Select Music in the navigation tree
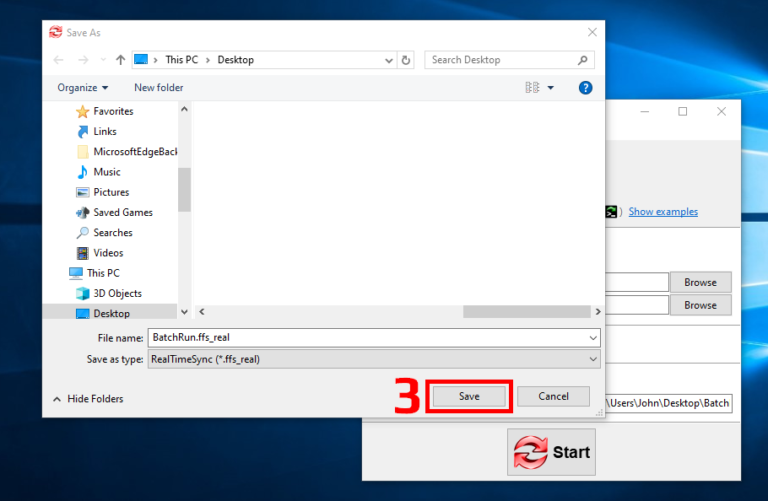768x501 pixels. coord(107,172)
